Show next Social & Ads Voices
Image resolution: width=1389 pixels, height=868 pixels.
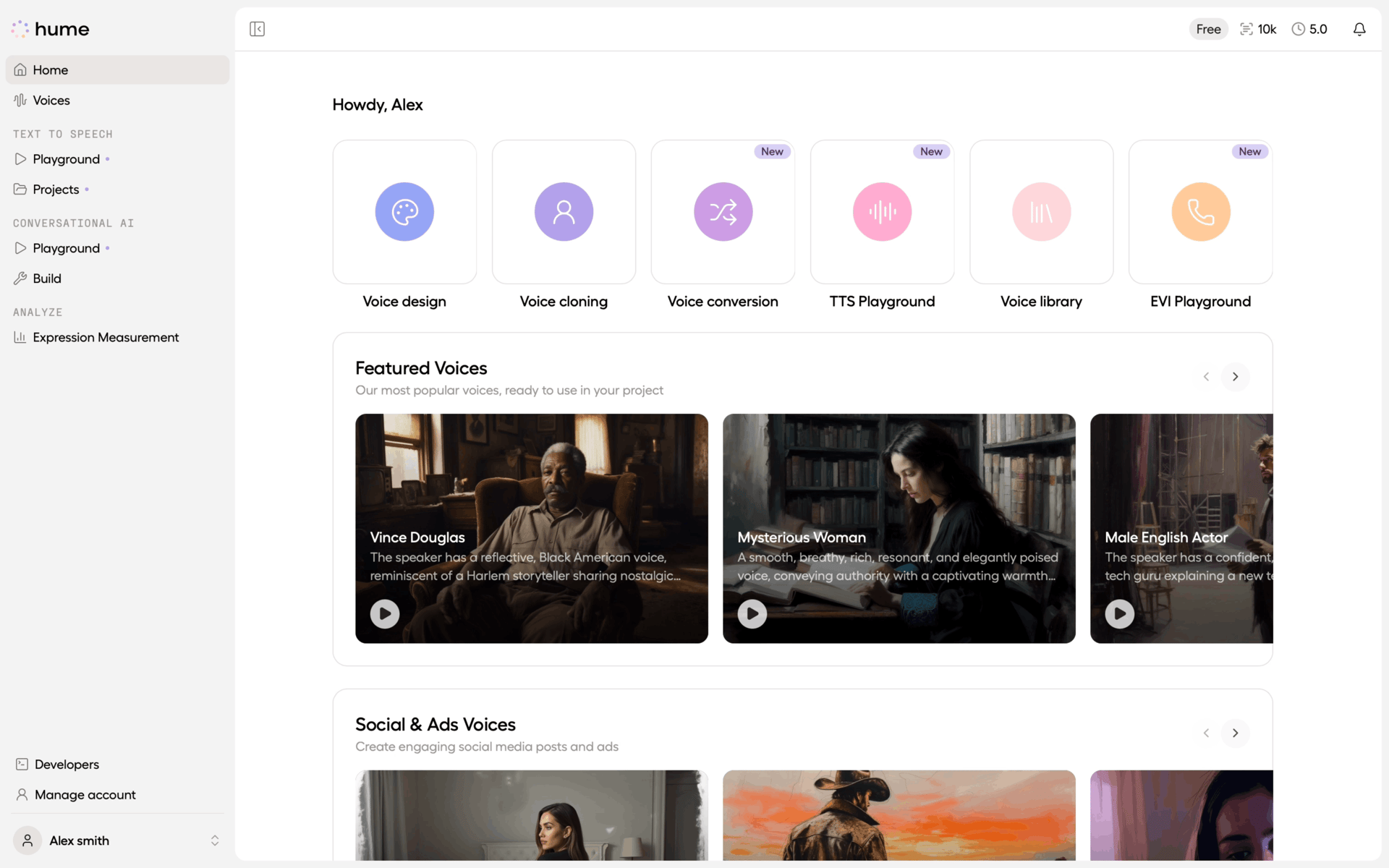pyautogui.click(x=1235, y=733)
